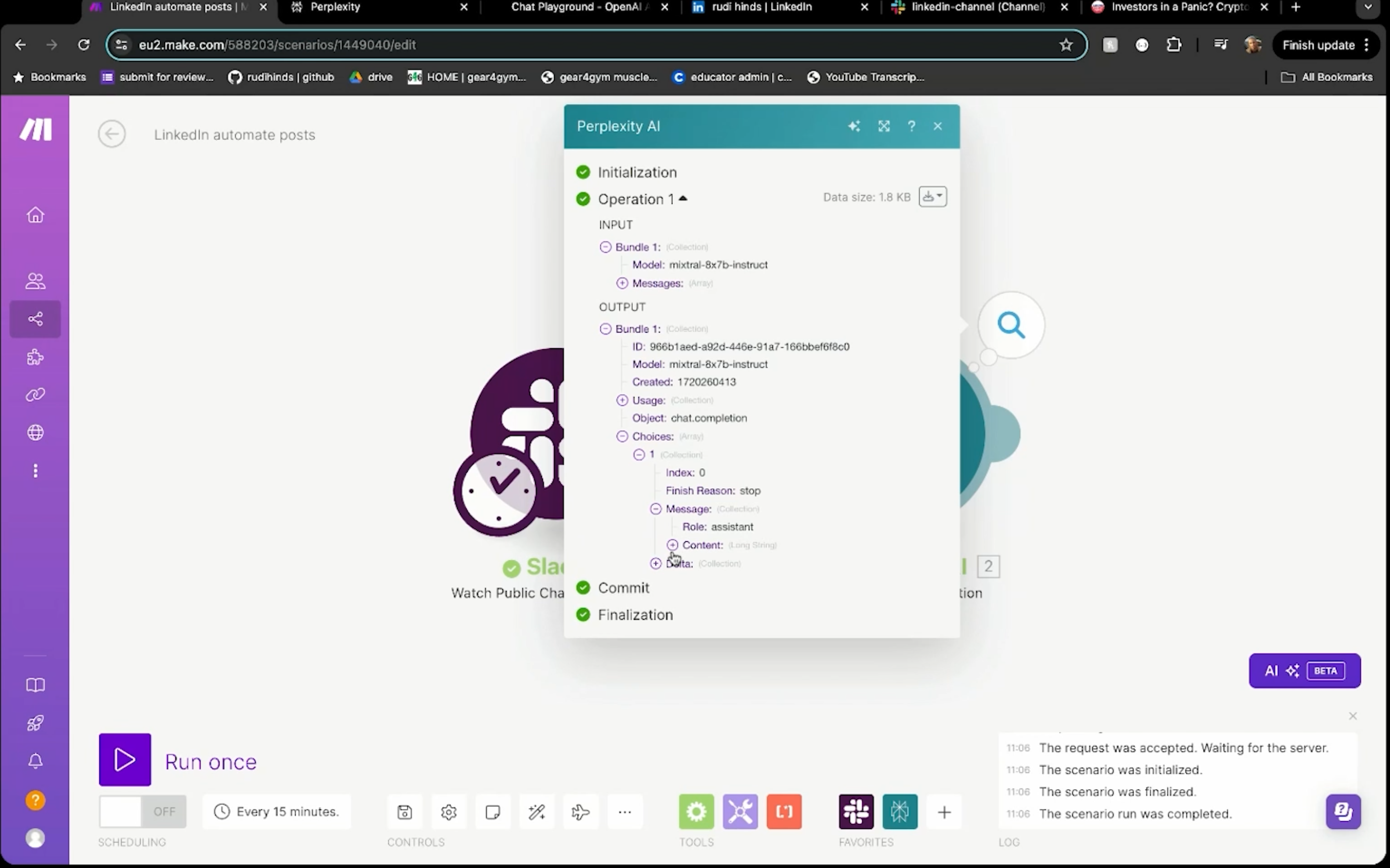Open scenario settings gear icon

point(448,812)
